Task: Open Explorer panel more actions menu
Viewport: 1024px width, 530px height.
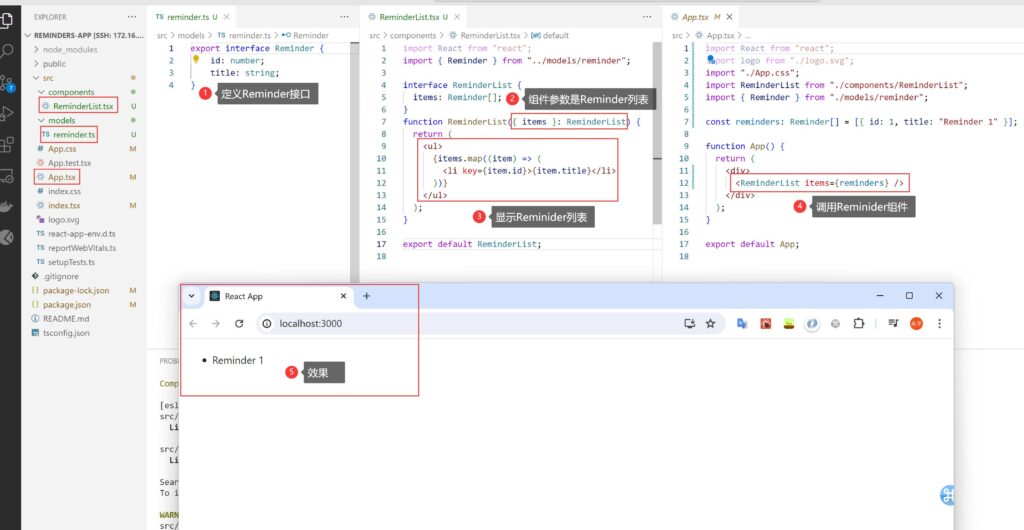Action: click(x=133, y=16)
